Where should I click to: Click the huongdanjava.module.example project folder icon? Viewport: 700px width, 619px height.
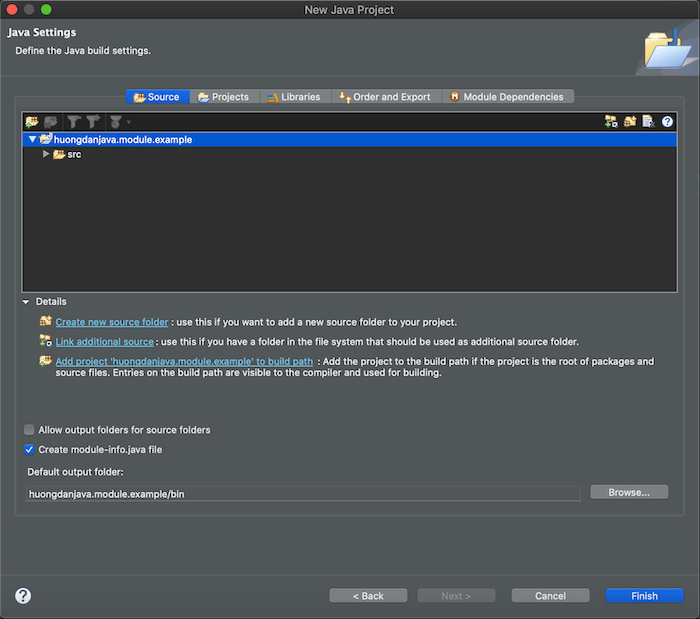click(x=46, y=139)
